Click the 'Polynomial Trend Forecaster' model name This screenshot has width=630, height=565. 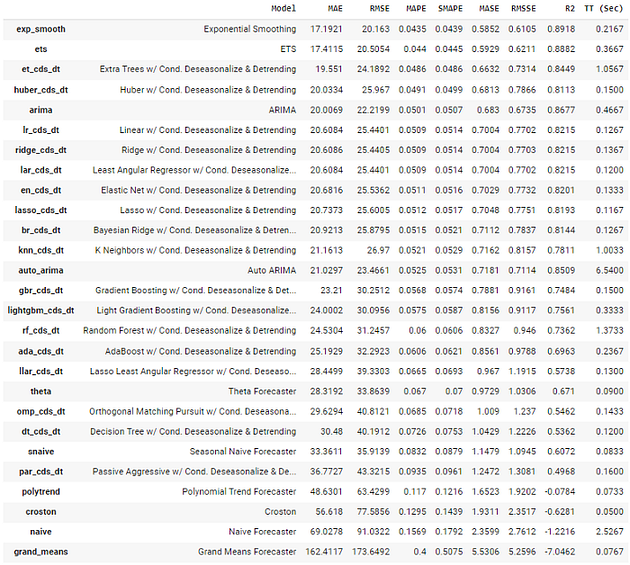(x=239, y=492)
